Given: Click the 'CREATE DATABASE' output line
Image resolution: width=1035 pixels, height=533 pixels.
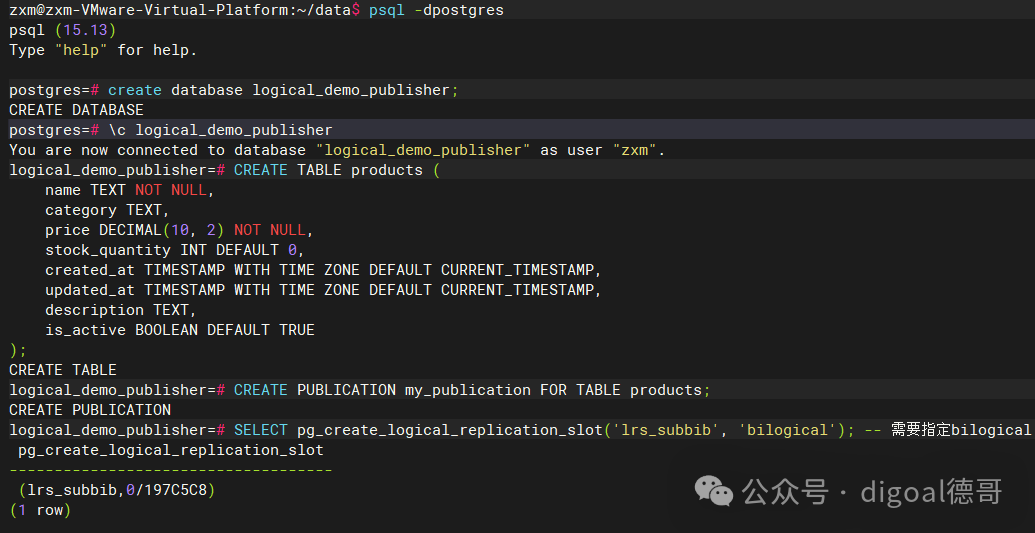Looking at the screenshot, I should (76, 110).
